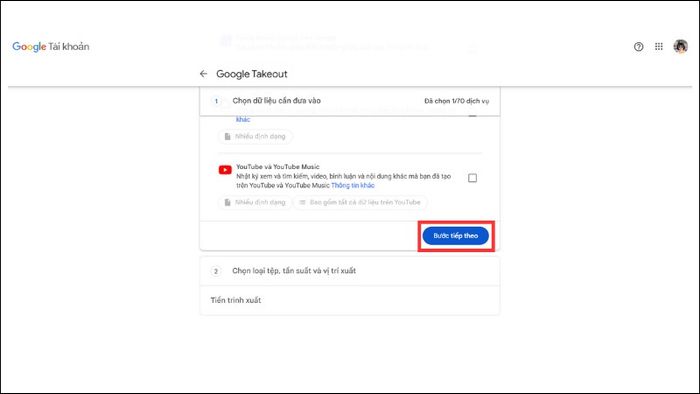The width and height of the screenshot is (700, 394).
Task: Open the partially visible khác link
Action: 243,119
